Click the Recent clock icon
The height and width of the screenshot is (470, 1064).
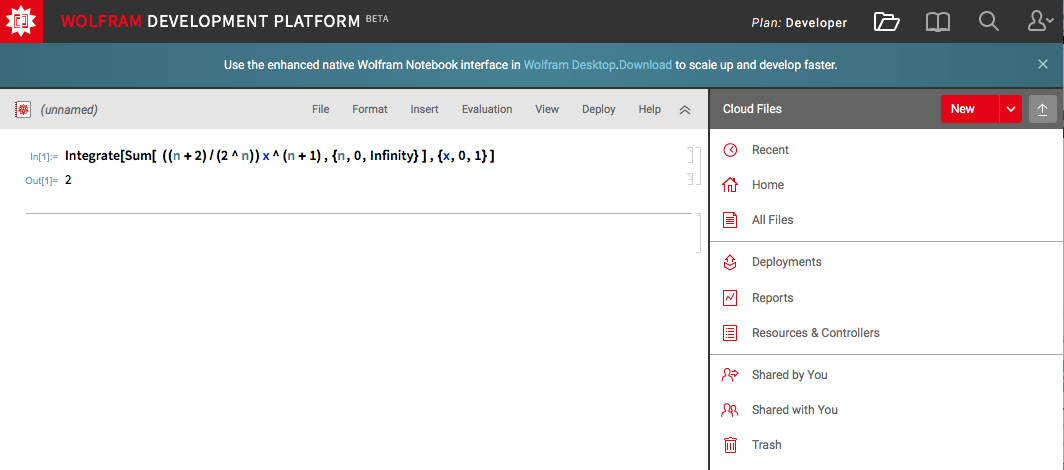click(x=730, y=150)
